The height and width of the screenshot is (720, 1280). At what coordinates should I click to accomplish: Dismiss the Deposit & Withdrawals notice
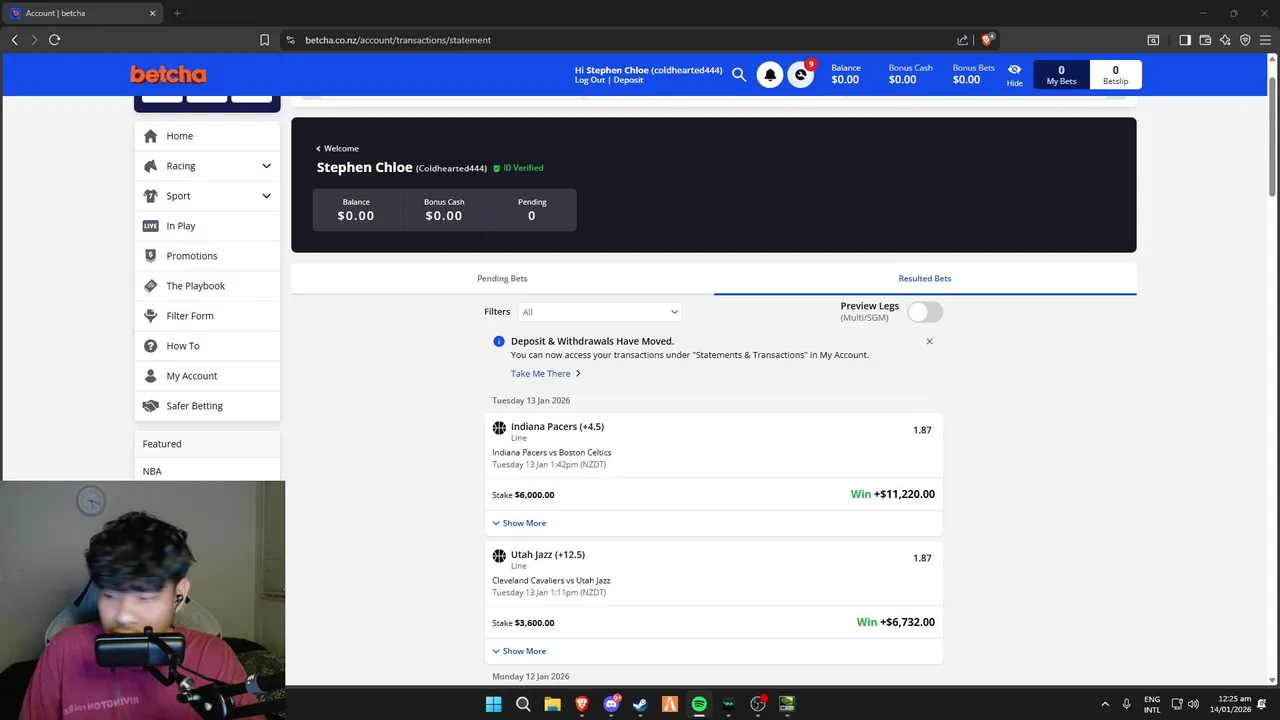tap(929, 341)
